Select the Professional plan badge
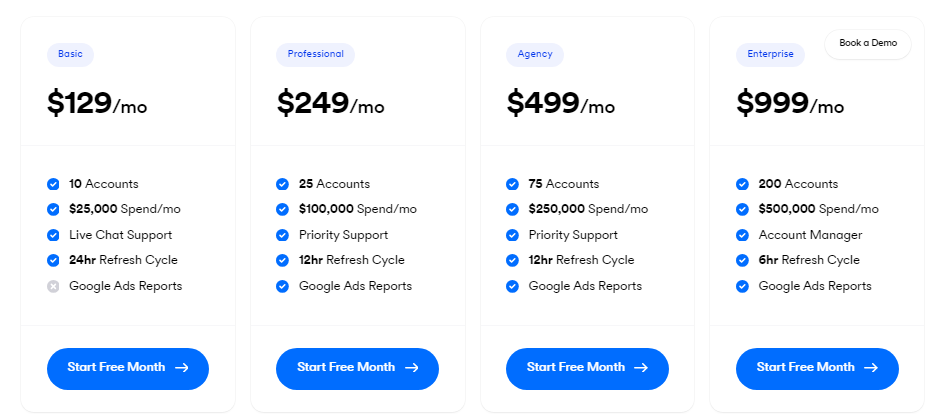 (315, 54)
